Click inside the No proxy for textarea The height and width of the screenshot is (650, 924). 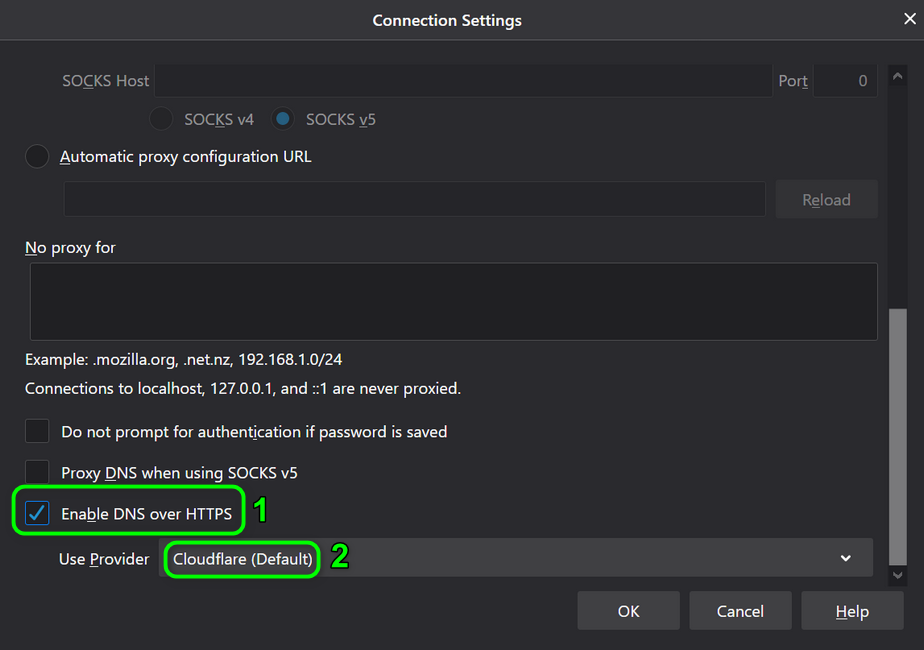(454, 302)
